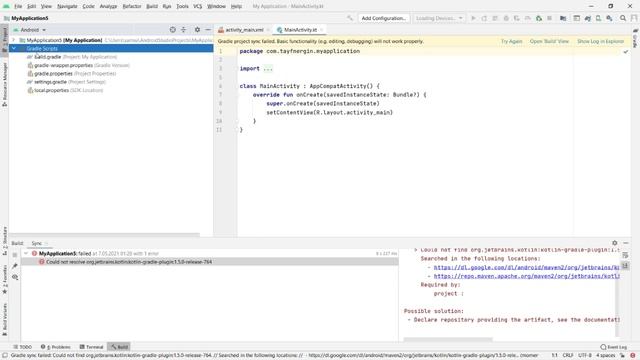Open the AVD Manager device icon

coord(598,18)
